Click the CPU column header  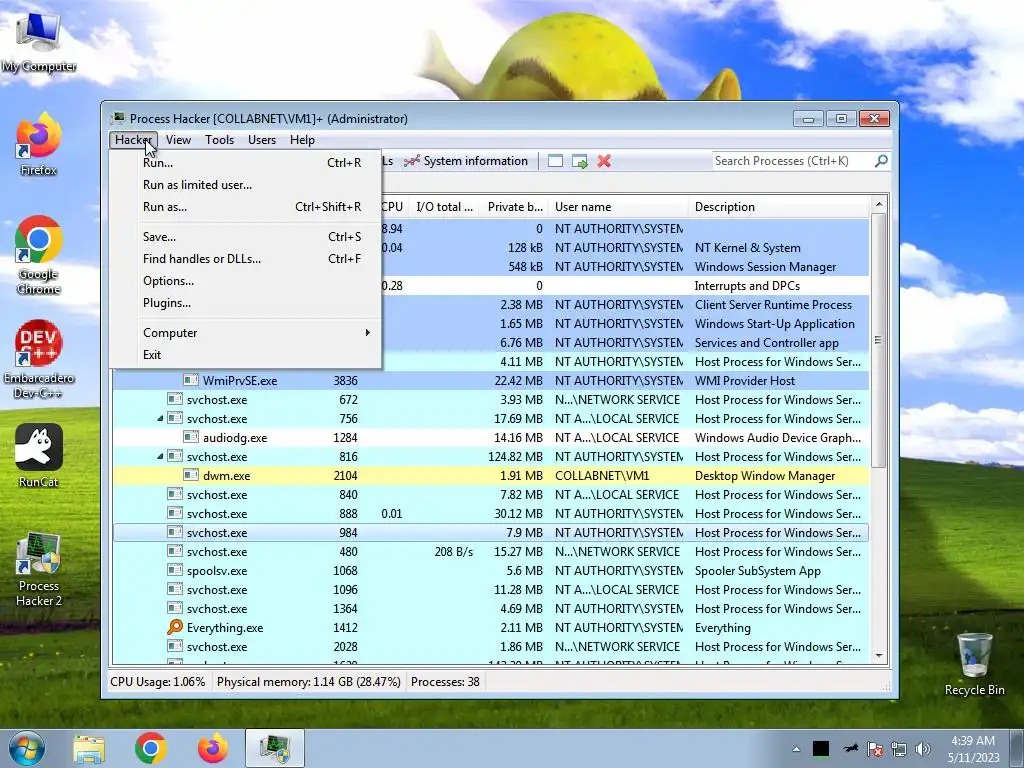click(x=394, y=207)
